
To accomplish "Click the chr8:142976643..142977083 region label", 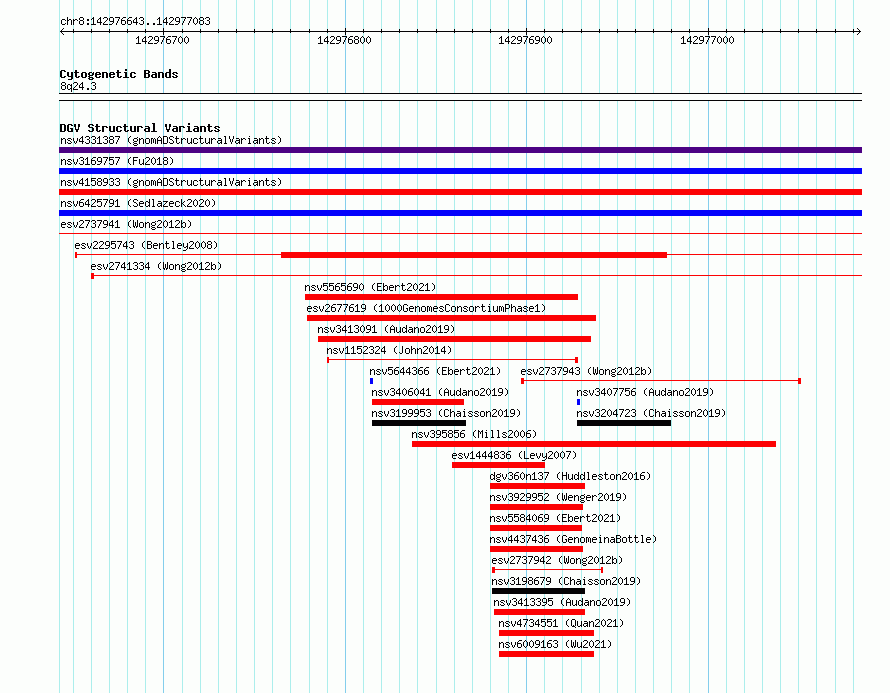I will (x=135, y=21).
